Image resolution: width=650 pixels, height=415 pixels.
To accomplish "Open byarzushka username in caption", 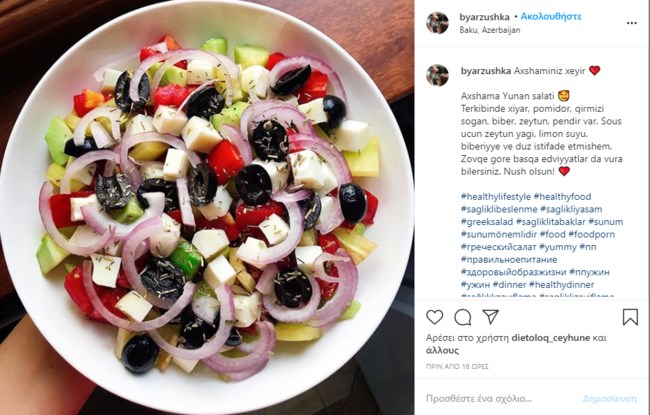I will tap(486, 71).
